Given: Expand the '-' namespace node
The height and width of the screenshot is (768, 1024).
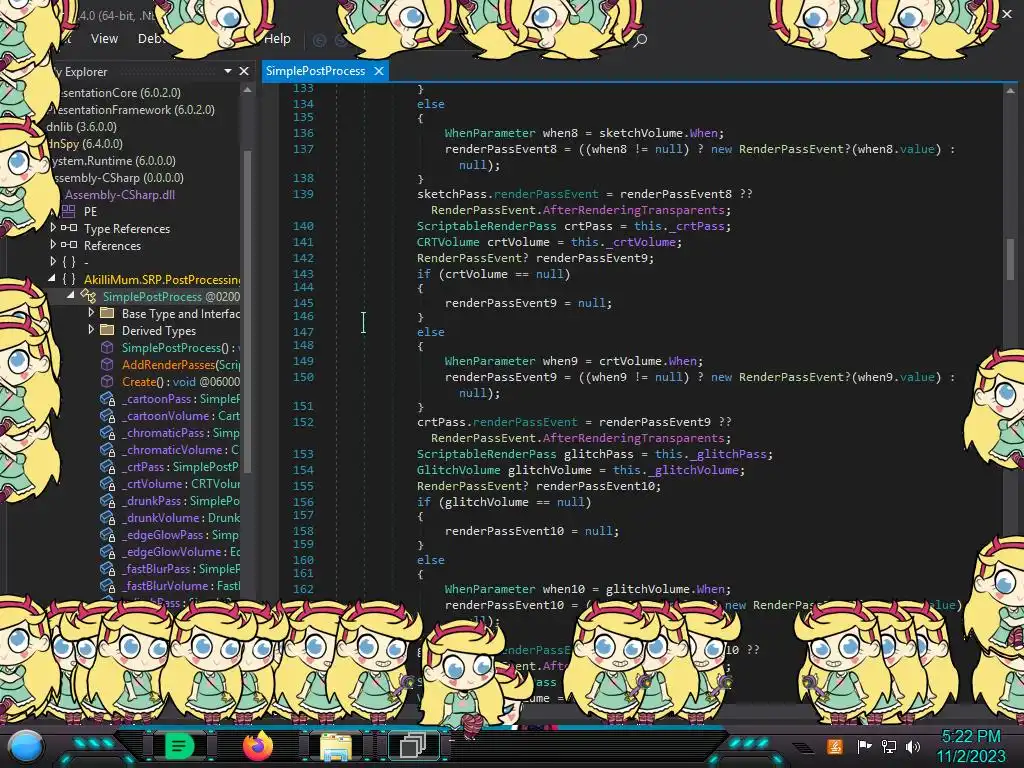Looking at the screenshot, I should [x=53, y=262].
